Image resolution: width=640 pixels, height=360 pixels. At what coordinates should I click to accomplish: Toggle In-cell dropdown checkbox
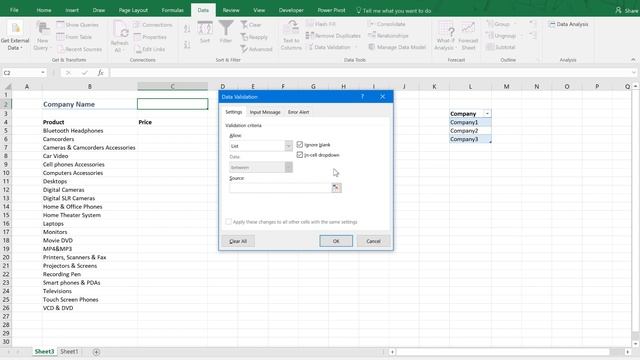(300, 155)
